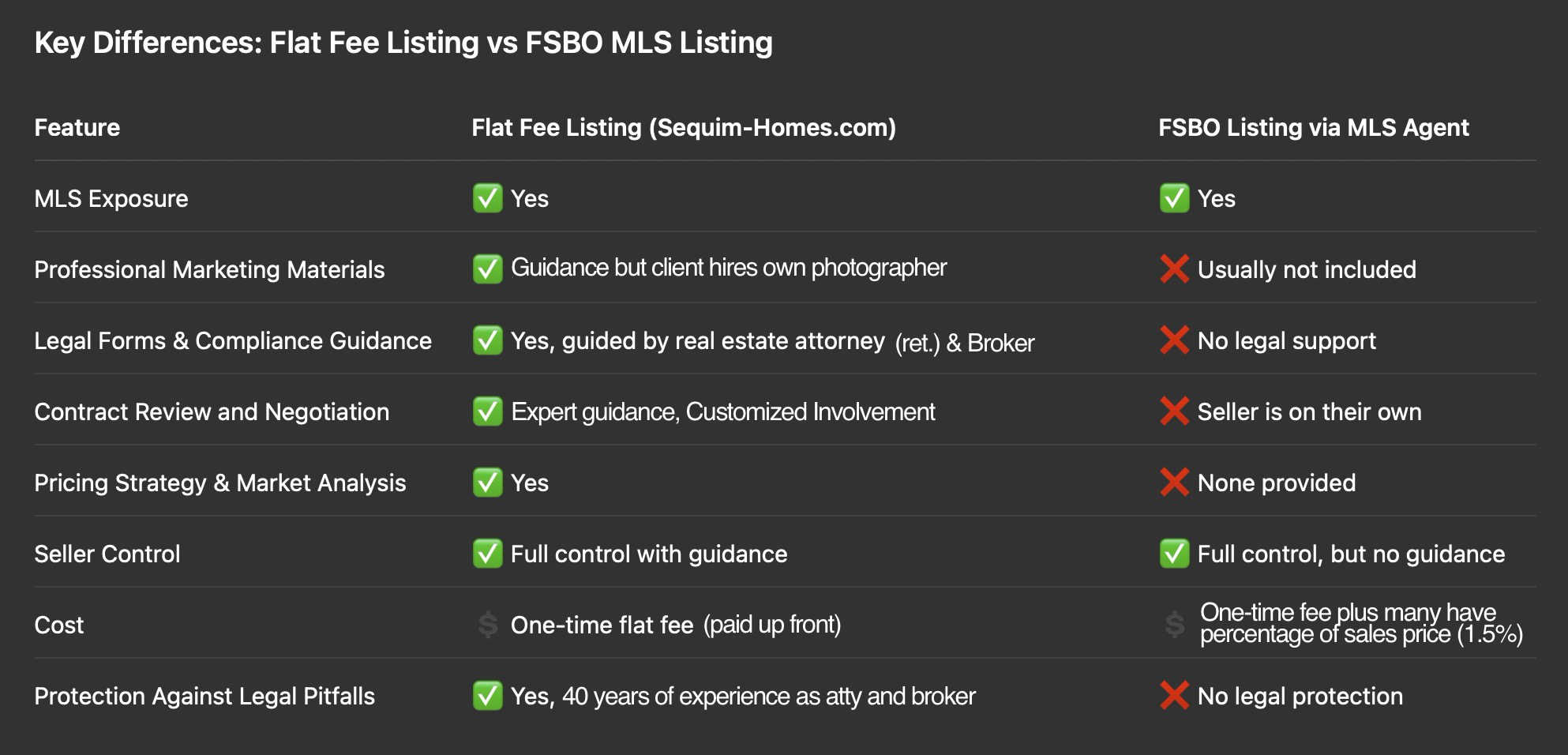Viewport: 1568px width, 755px height.
Task: Click red X next to Seller is on their own
Action: (1174, 411)
